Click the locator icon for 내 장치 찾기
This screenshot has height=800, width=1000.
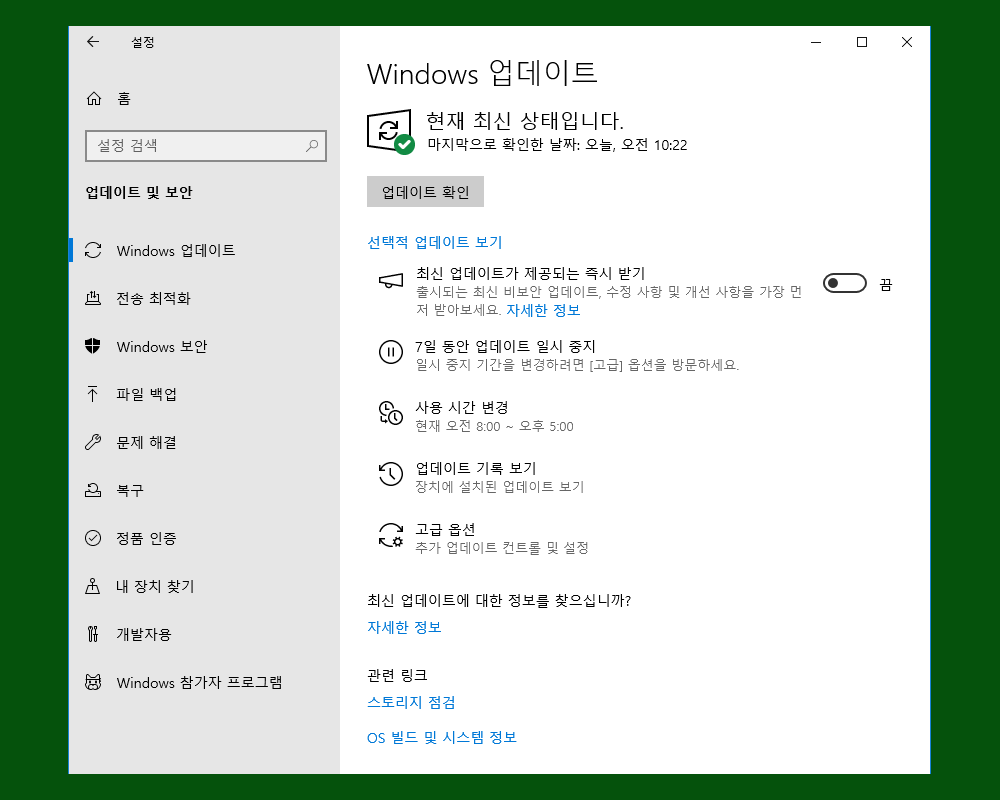pos(92,586)
